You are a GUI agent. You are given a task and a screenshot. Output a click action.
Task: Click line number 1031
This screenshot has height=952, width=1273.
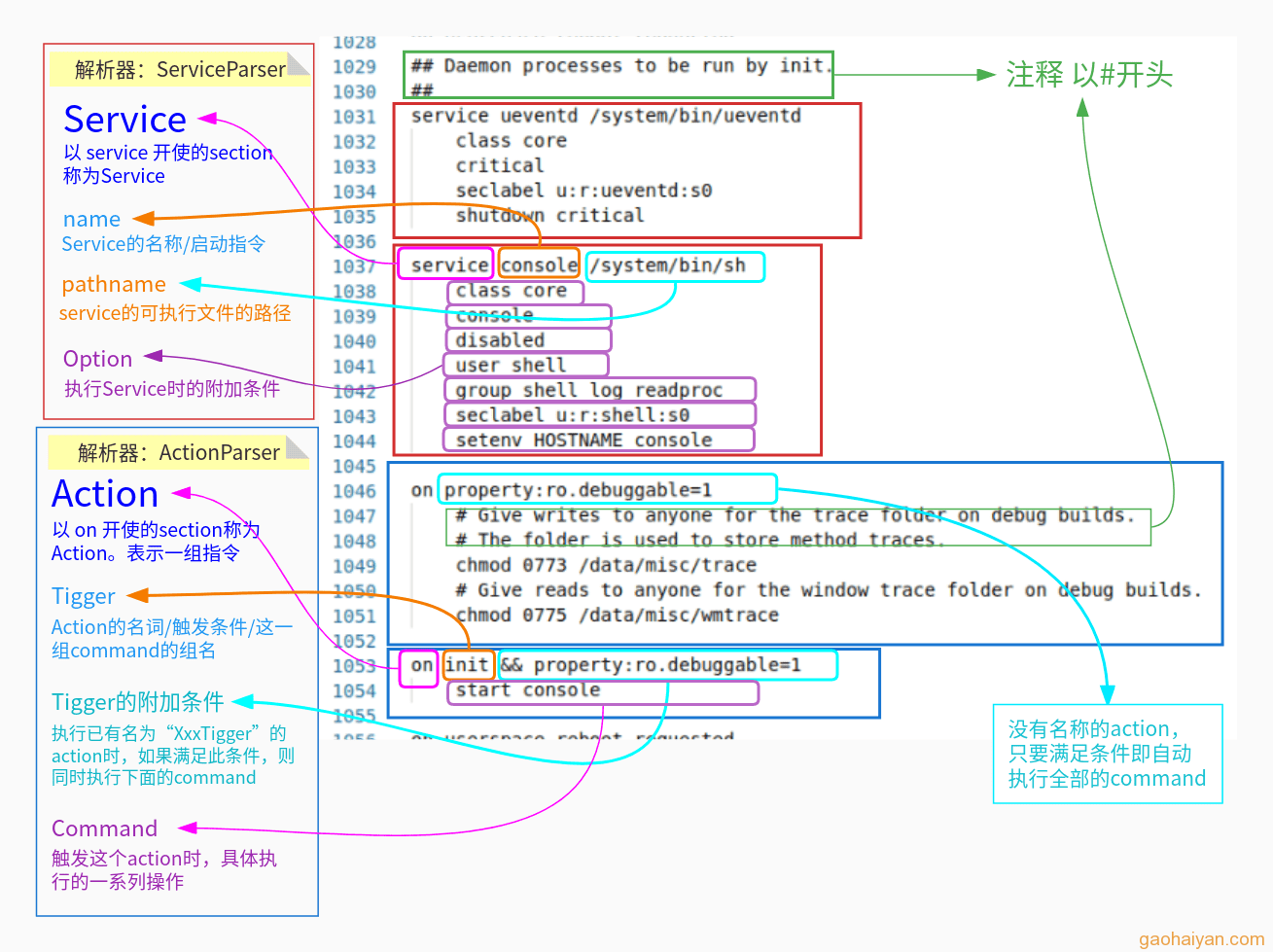pos(354,117)
